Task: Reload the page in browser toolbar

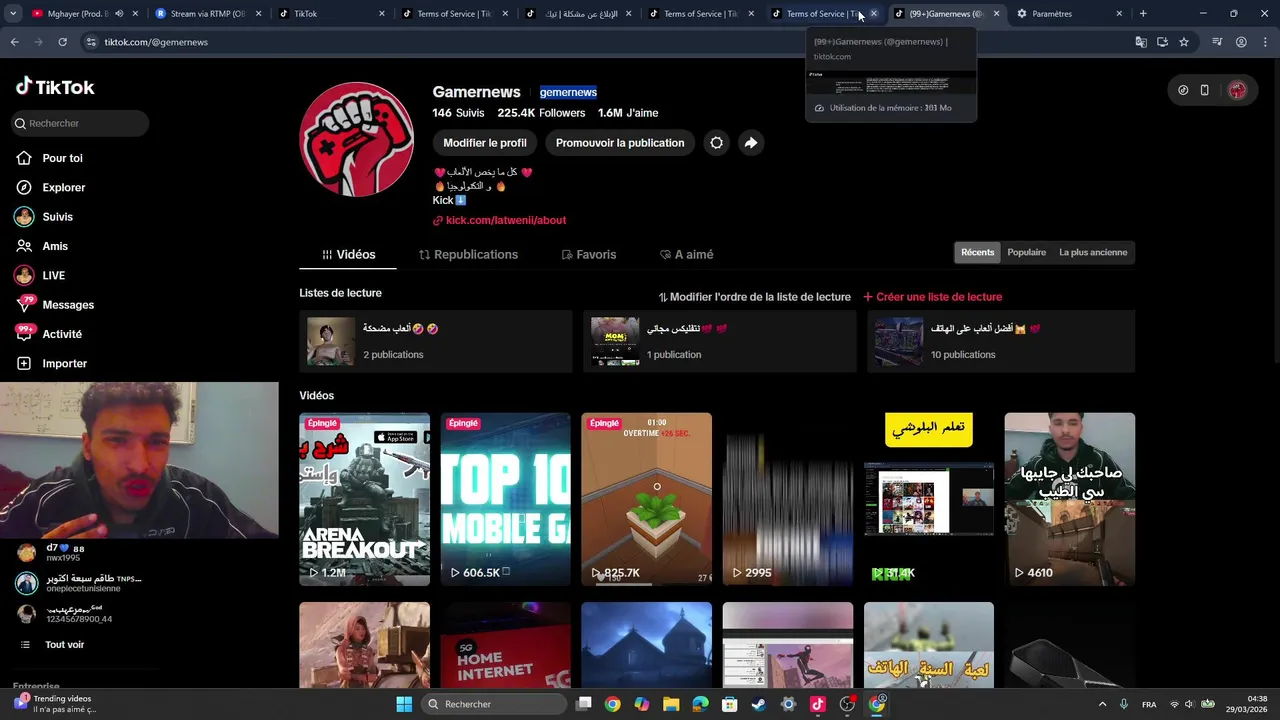Action: point(62,42)
